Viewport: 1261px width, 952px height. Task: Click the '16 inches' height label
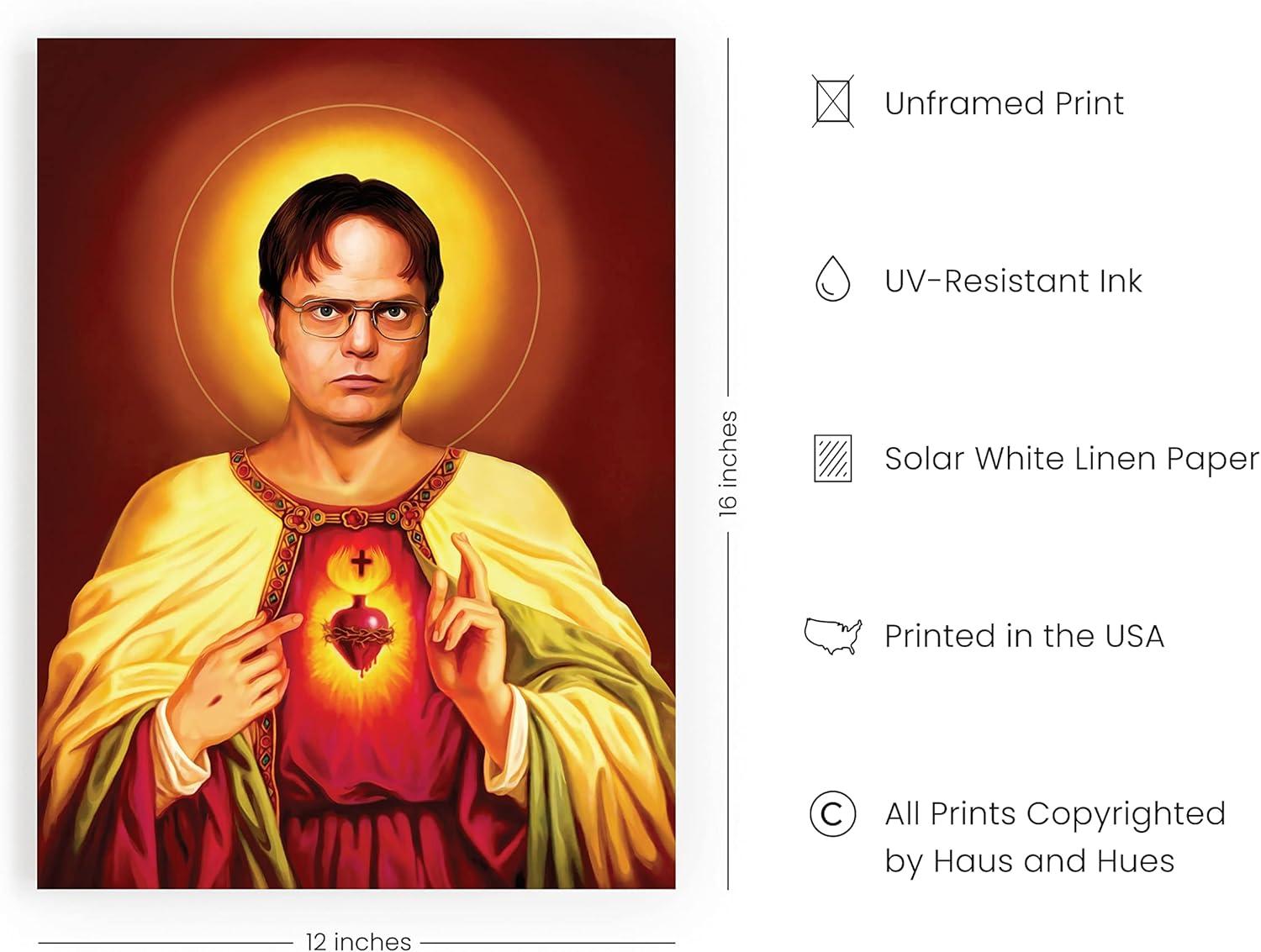(728, 463)
